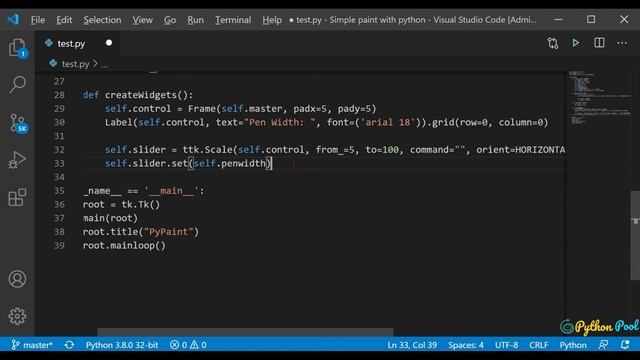Change file encoding UTF-8
This screenshot has width=640, height=360.
click(506, 345)
